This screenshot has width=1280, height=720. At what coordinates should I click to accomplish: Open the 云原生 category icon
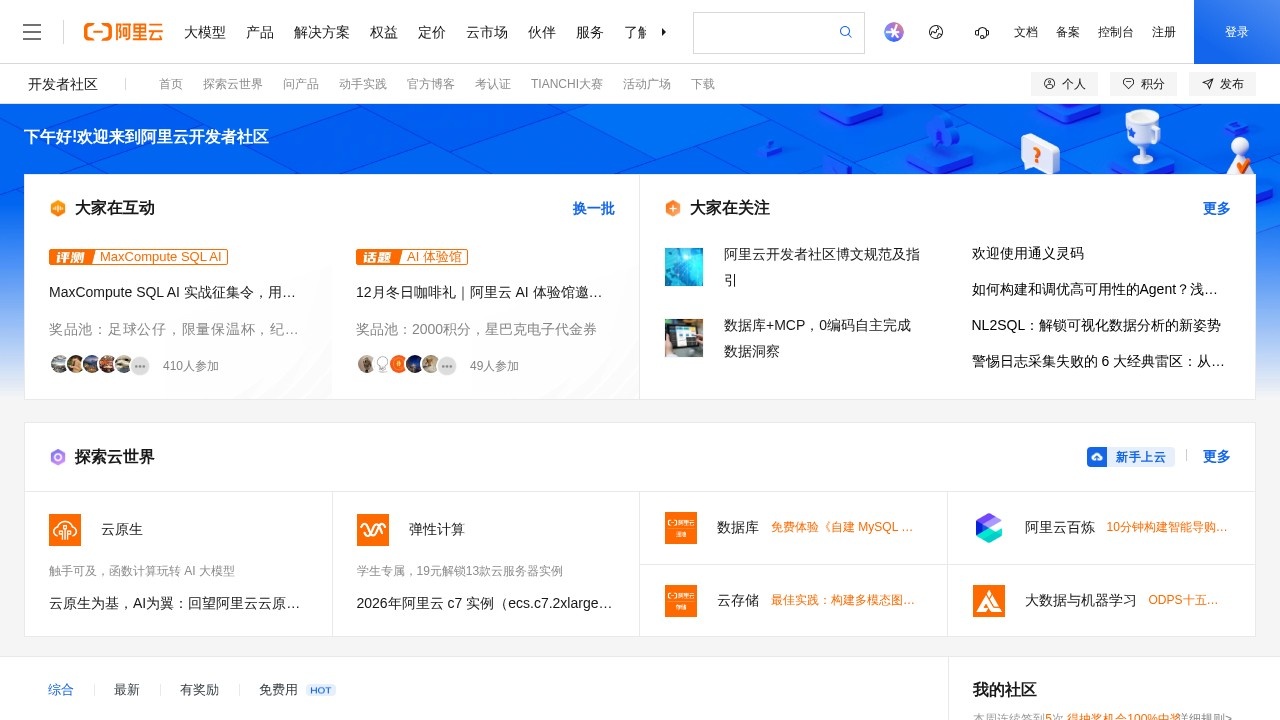pos(64,529)
